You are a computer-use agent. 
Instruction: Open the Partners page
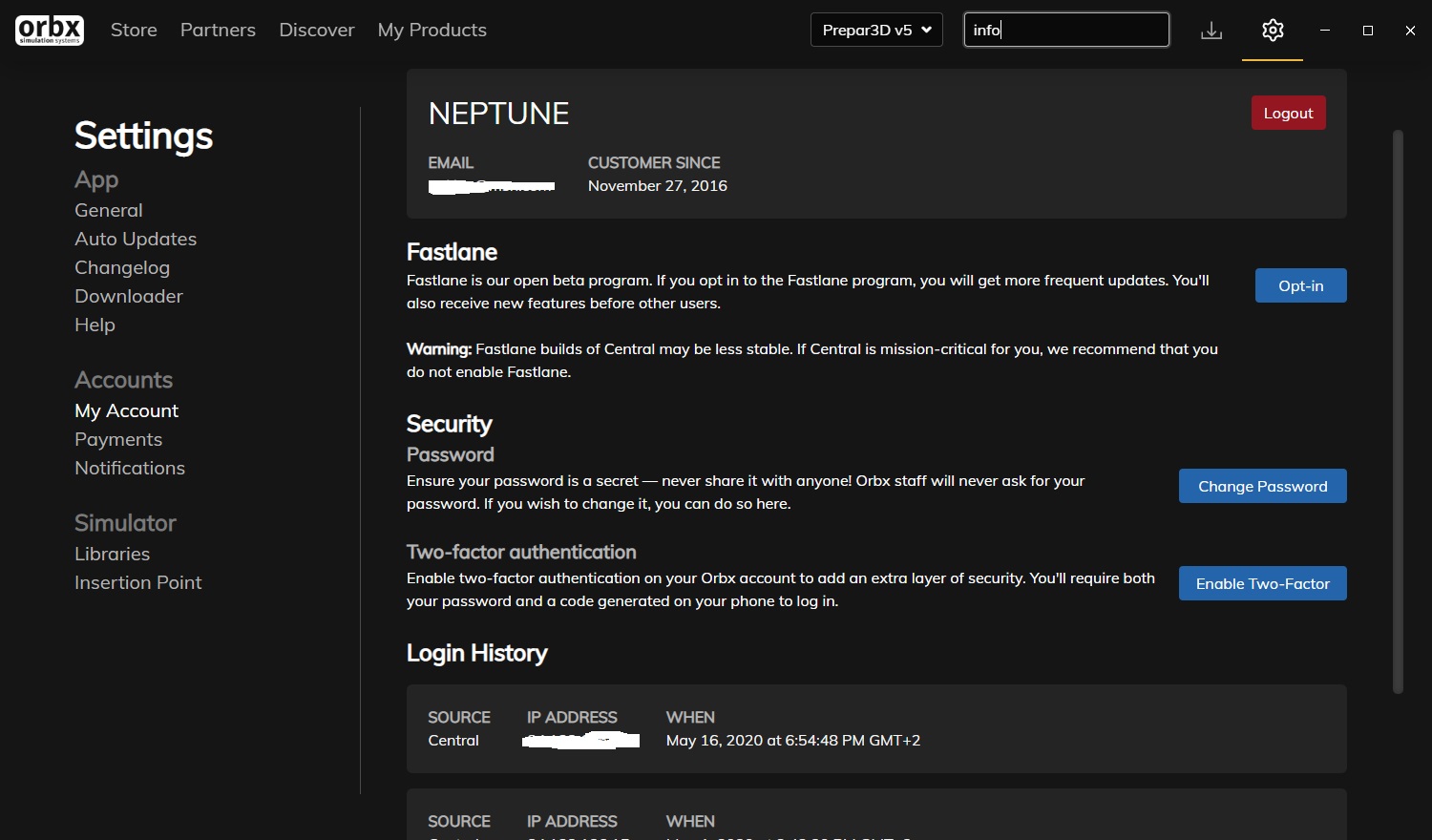click(x=218, y=30)
